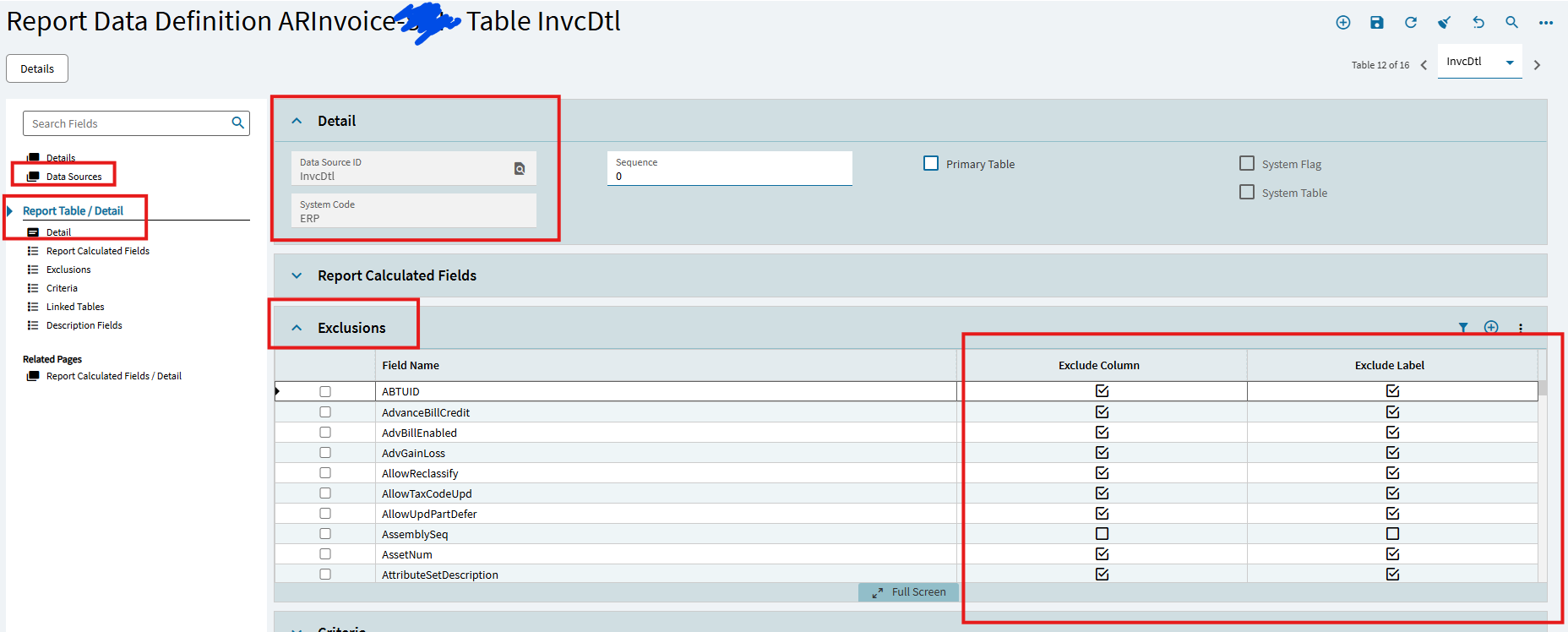Click the Criteria list icon in sidebar
The height and width of the screenshot is (632, 1568).
33,288
